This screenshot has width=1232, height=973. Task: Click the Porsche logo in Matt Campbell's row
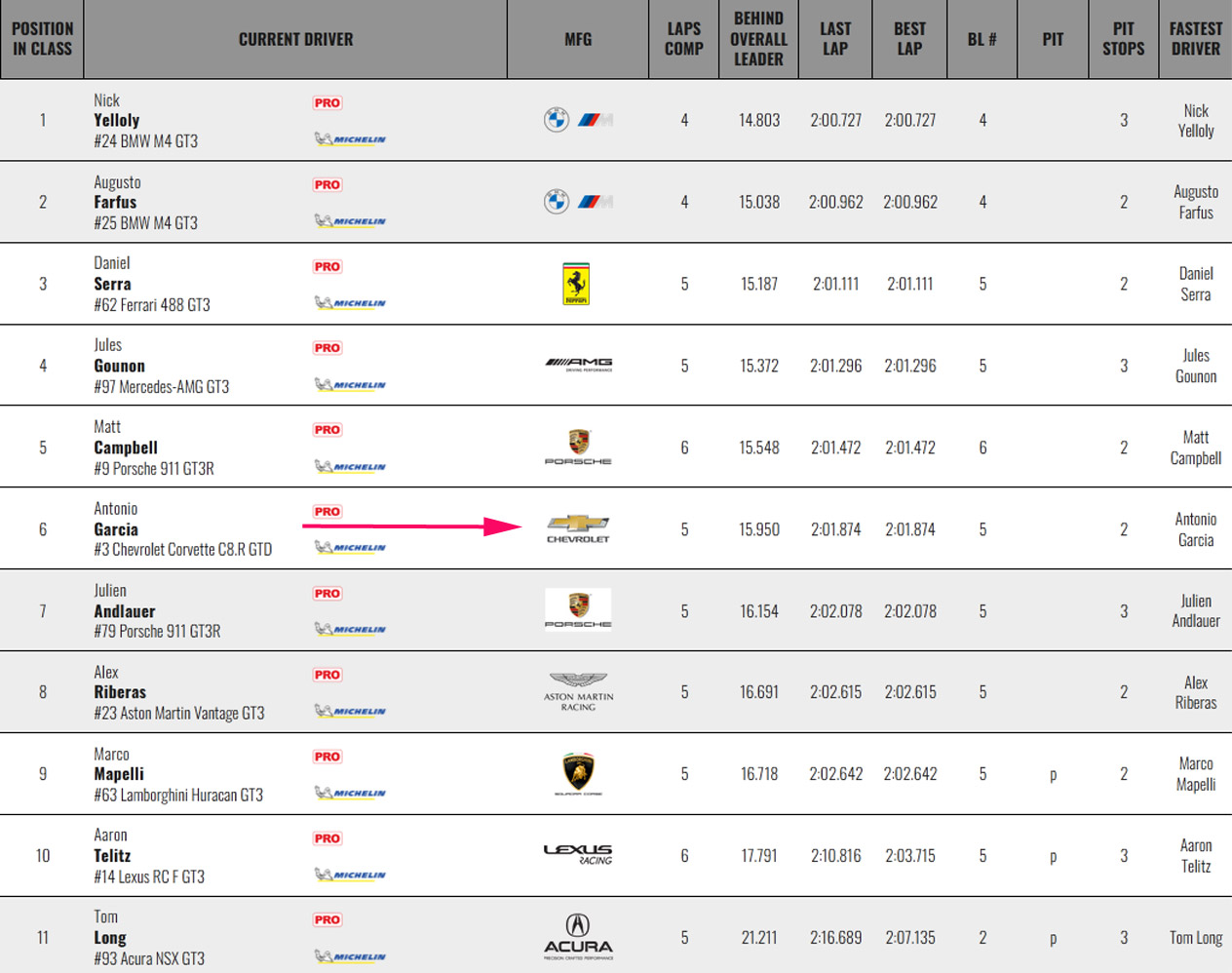[578, 447]
